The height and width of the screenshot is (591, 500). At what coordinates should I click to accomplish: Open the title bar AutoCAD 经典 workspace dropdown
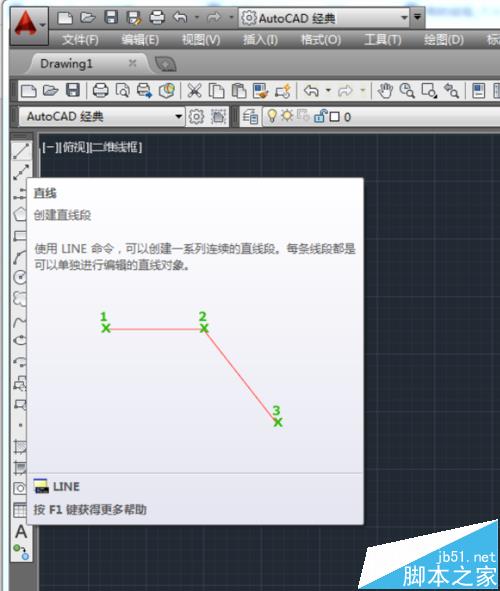click(324, 18)
